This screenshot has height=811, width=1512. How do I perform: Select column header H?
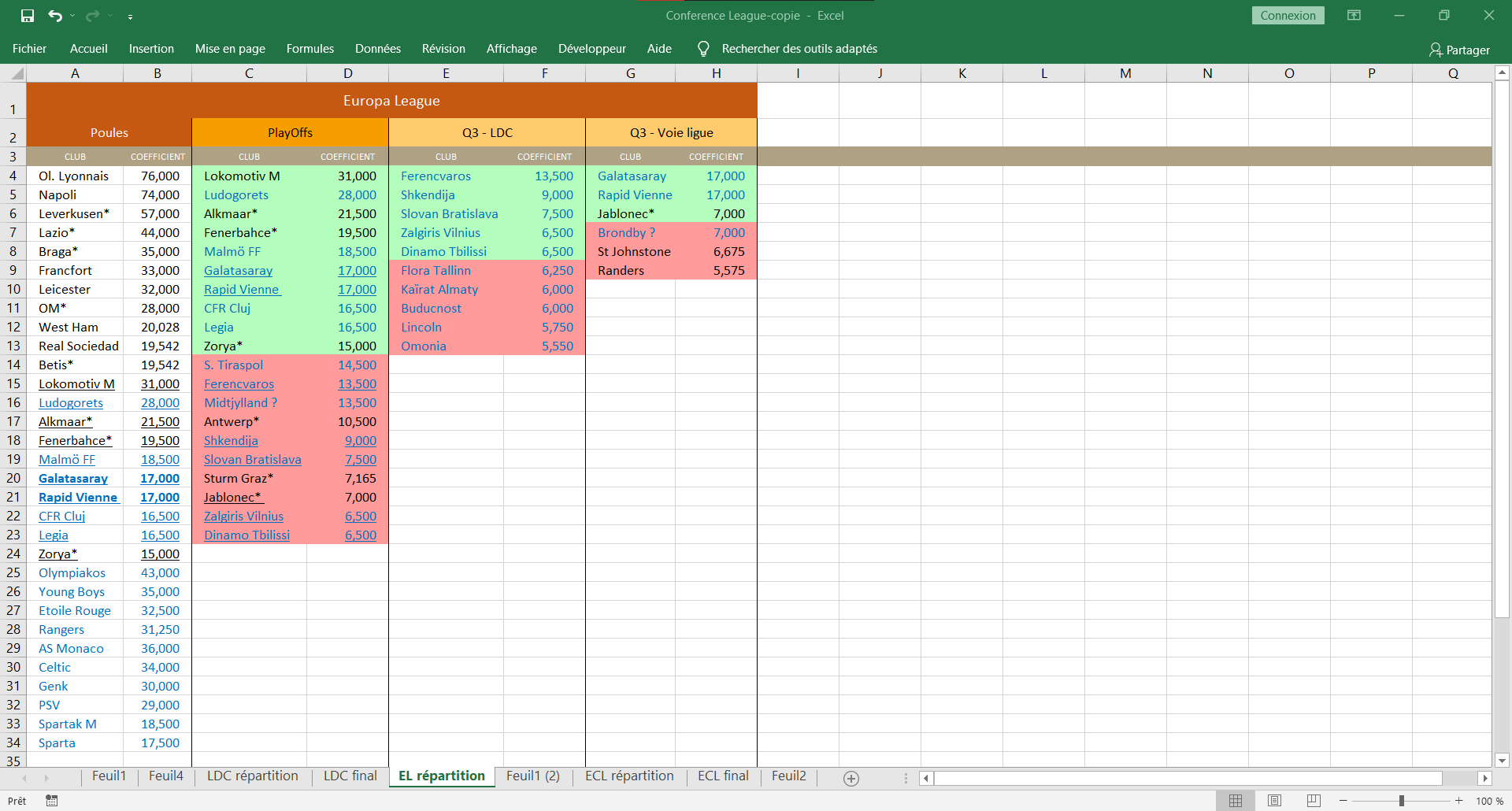tap(716, 73)
